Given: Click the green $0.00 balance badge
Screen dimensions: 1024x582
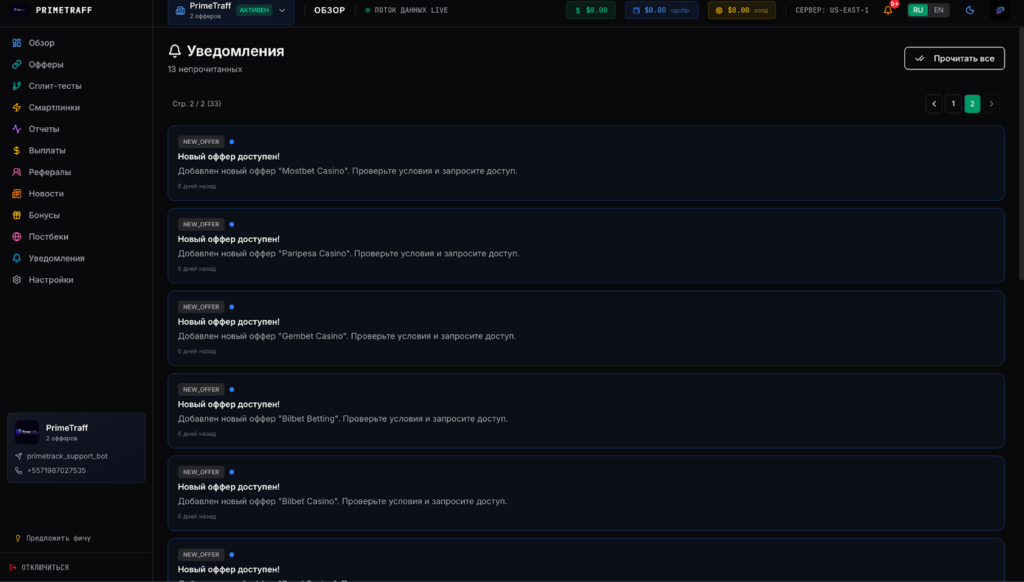Looking at the screenshot, I should tap(590, 10).
